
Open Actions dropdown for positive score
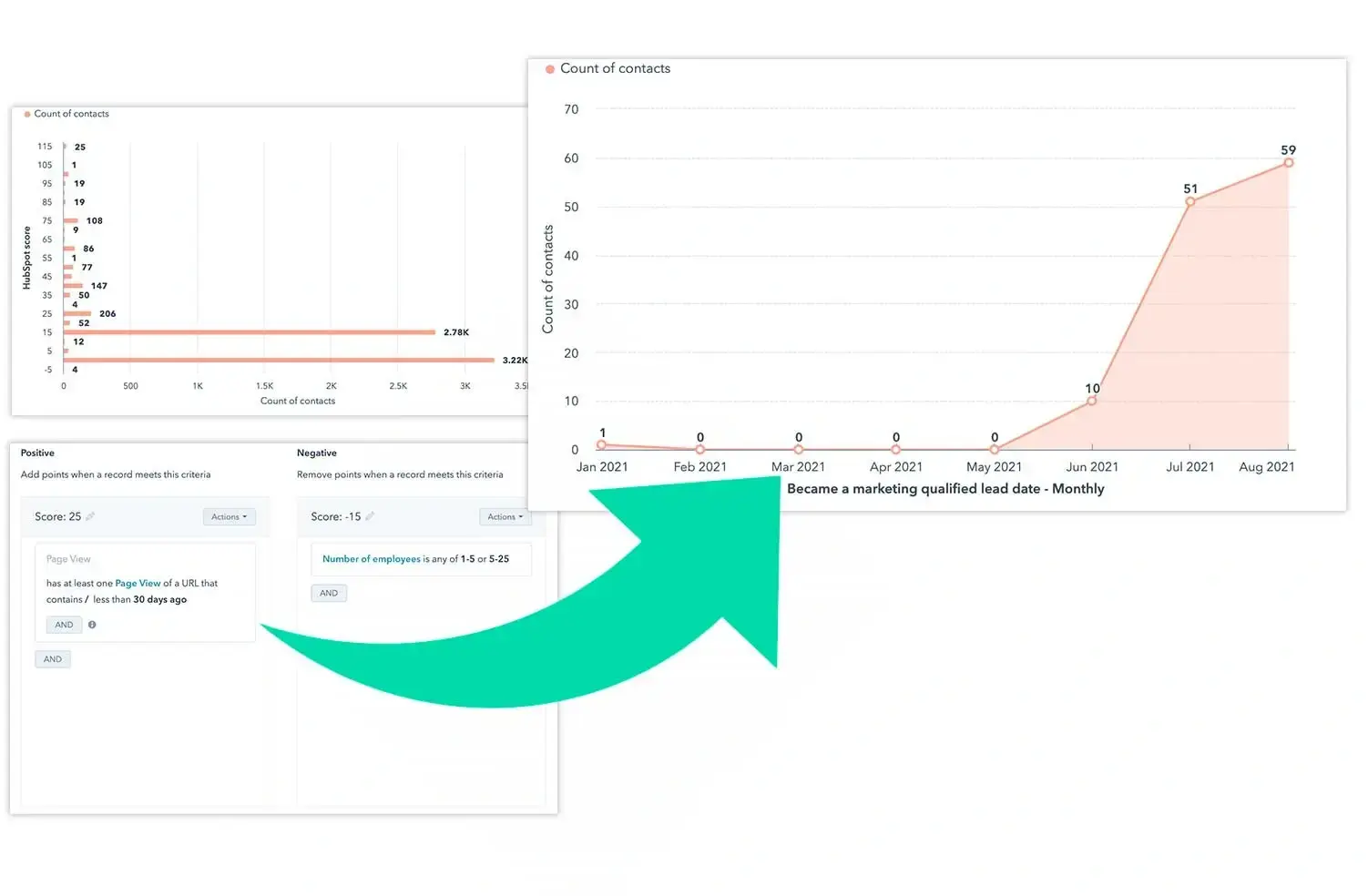[229, 517]
